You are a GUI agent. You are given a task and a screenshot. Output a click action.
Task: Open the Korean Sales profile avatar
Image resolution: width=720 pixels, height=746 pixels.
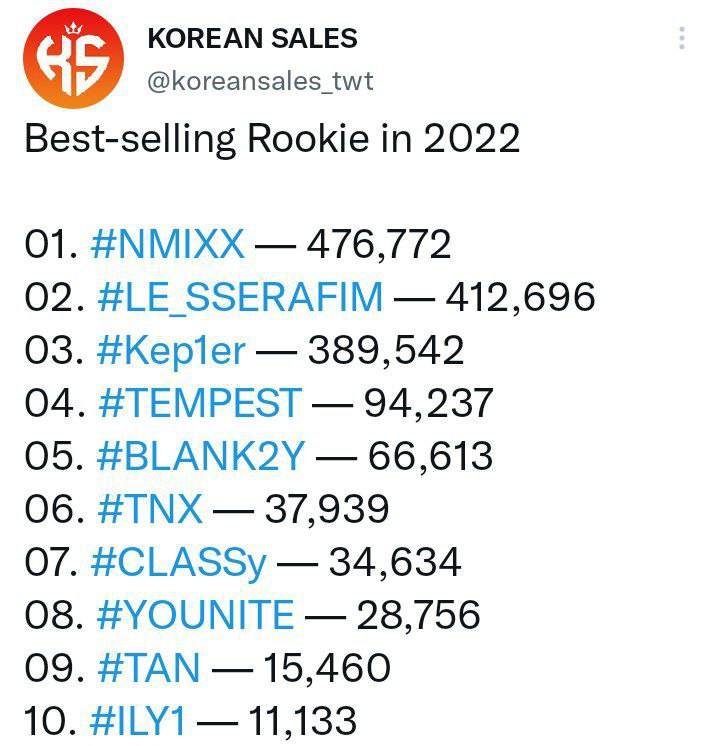click(73, 60)
